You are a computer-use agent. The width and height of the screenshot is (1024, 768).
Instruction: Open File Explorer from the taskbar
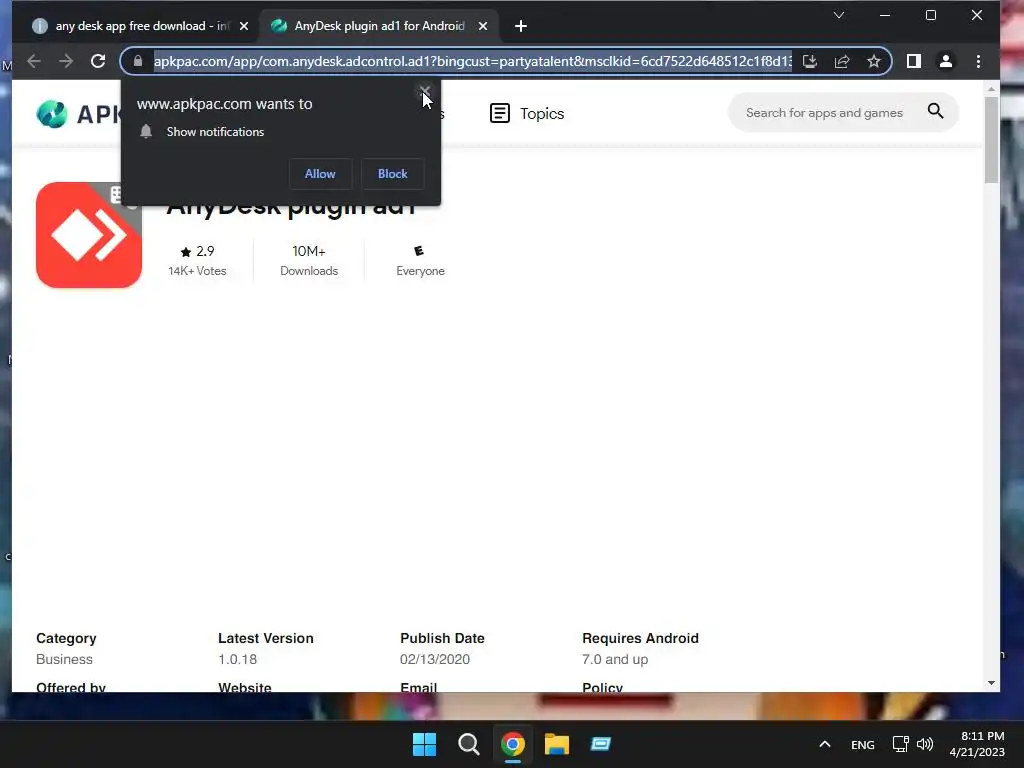coord(556,744)
